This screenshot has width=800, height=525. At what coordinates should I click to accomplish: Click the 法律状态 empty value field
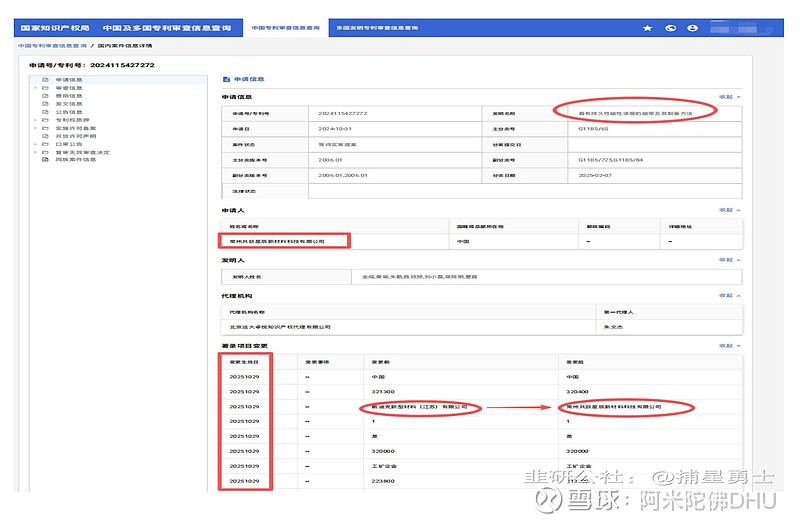point(525,191)
